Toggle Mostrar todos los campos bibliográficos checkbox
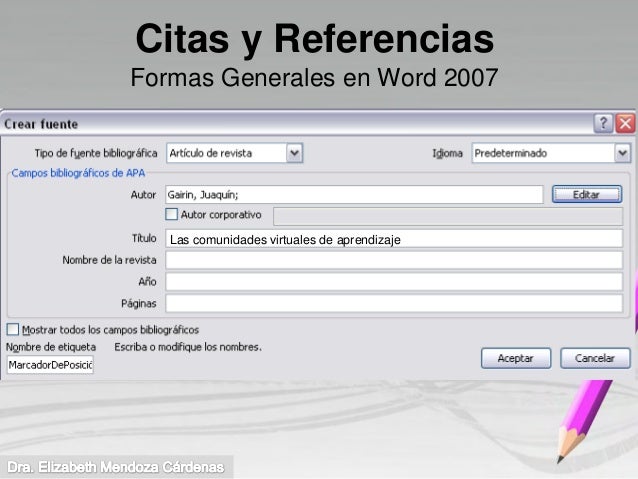 point(13,329)
